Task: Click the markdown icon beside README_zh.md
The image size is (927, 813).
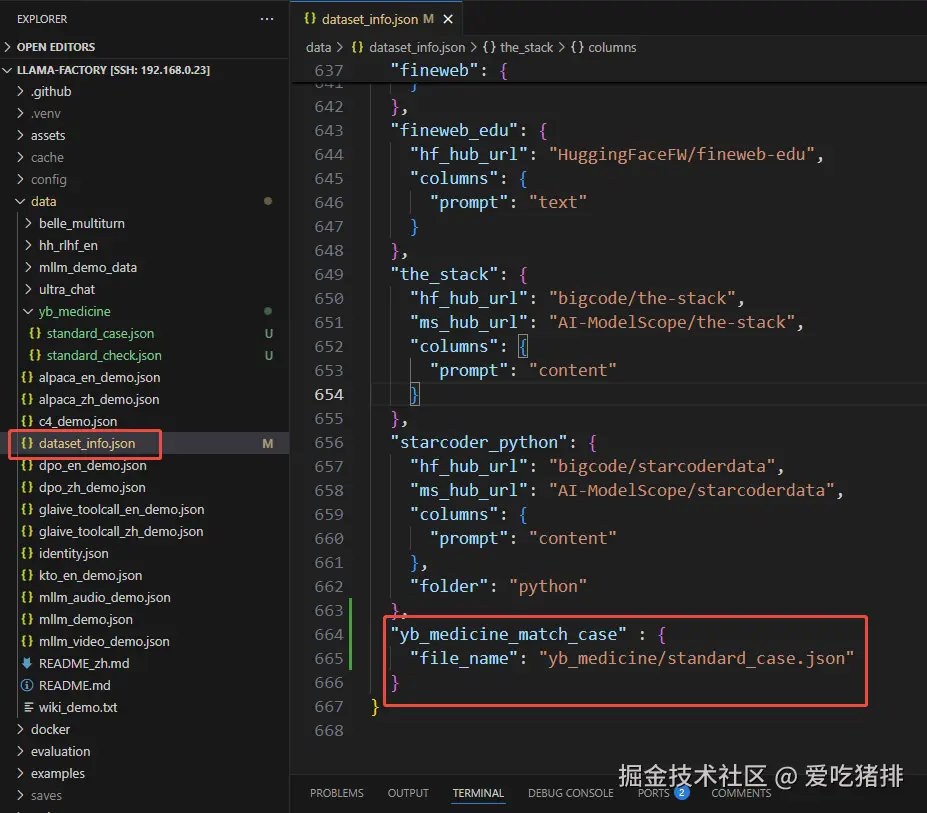Action: click(x=27, y=663)
